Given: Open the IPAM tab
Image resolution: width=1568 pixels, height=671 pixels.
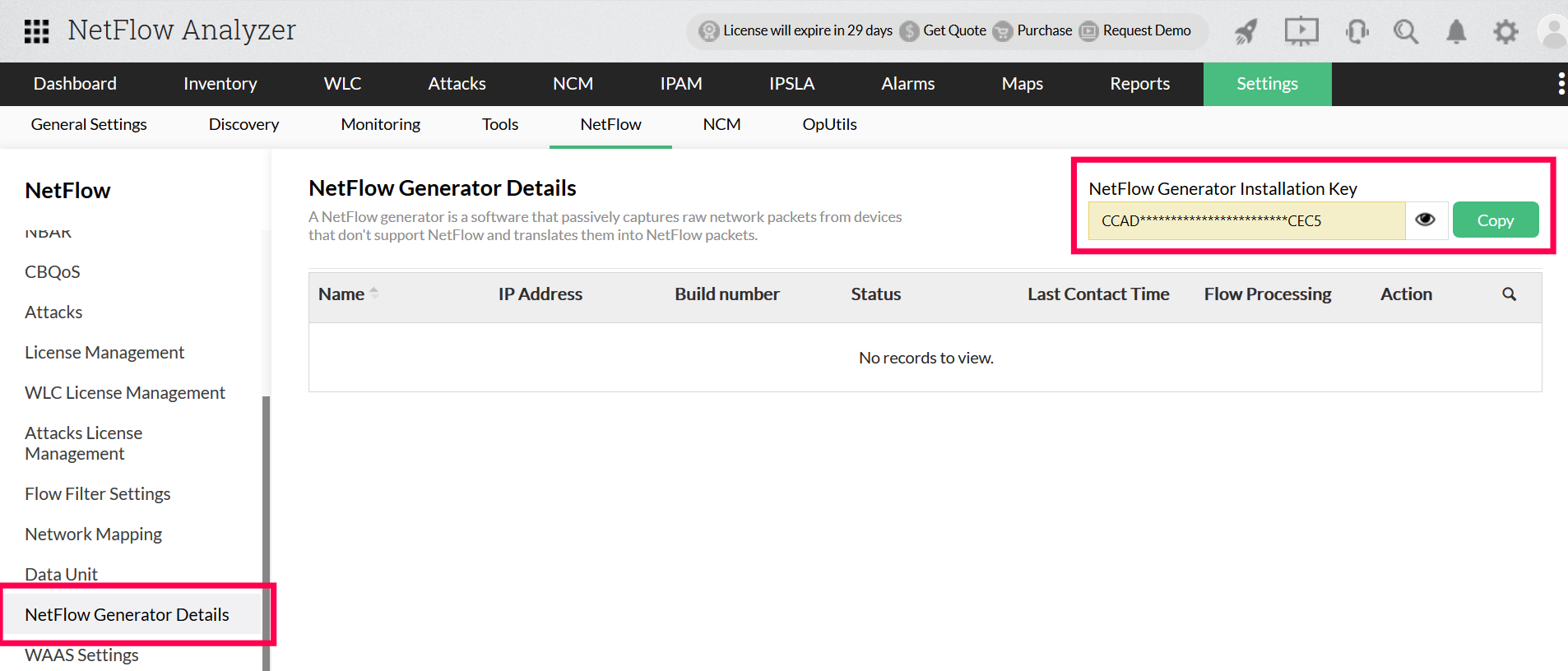Looking at the screenshot, I should [681, 84].
